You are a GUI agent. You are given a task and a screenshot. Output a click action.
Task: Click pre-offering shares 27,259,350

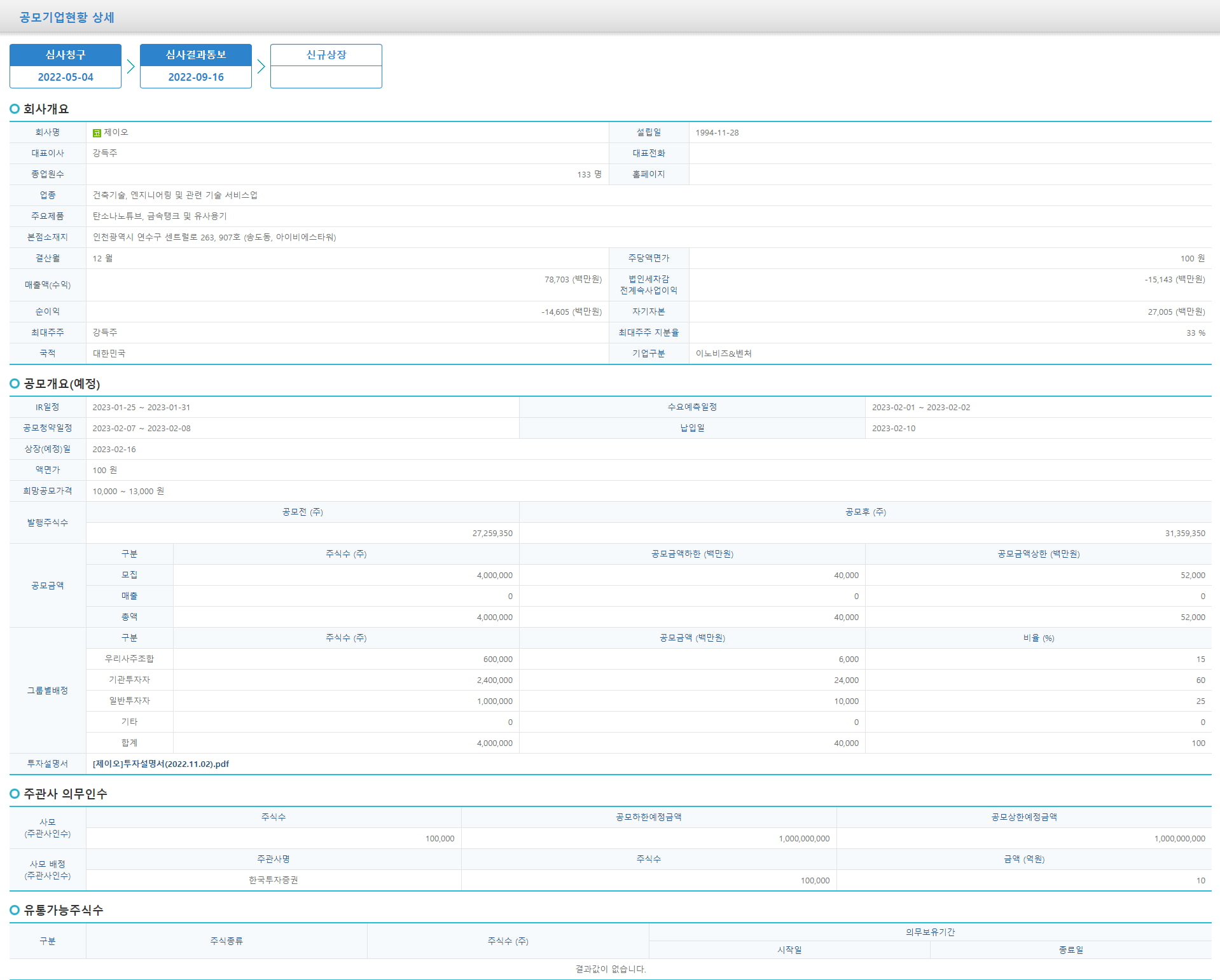492,534
